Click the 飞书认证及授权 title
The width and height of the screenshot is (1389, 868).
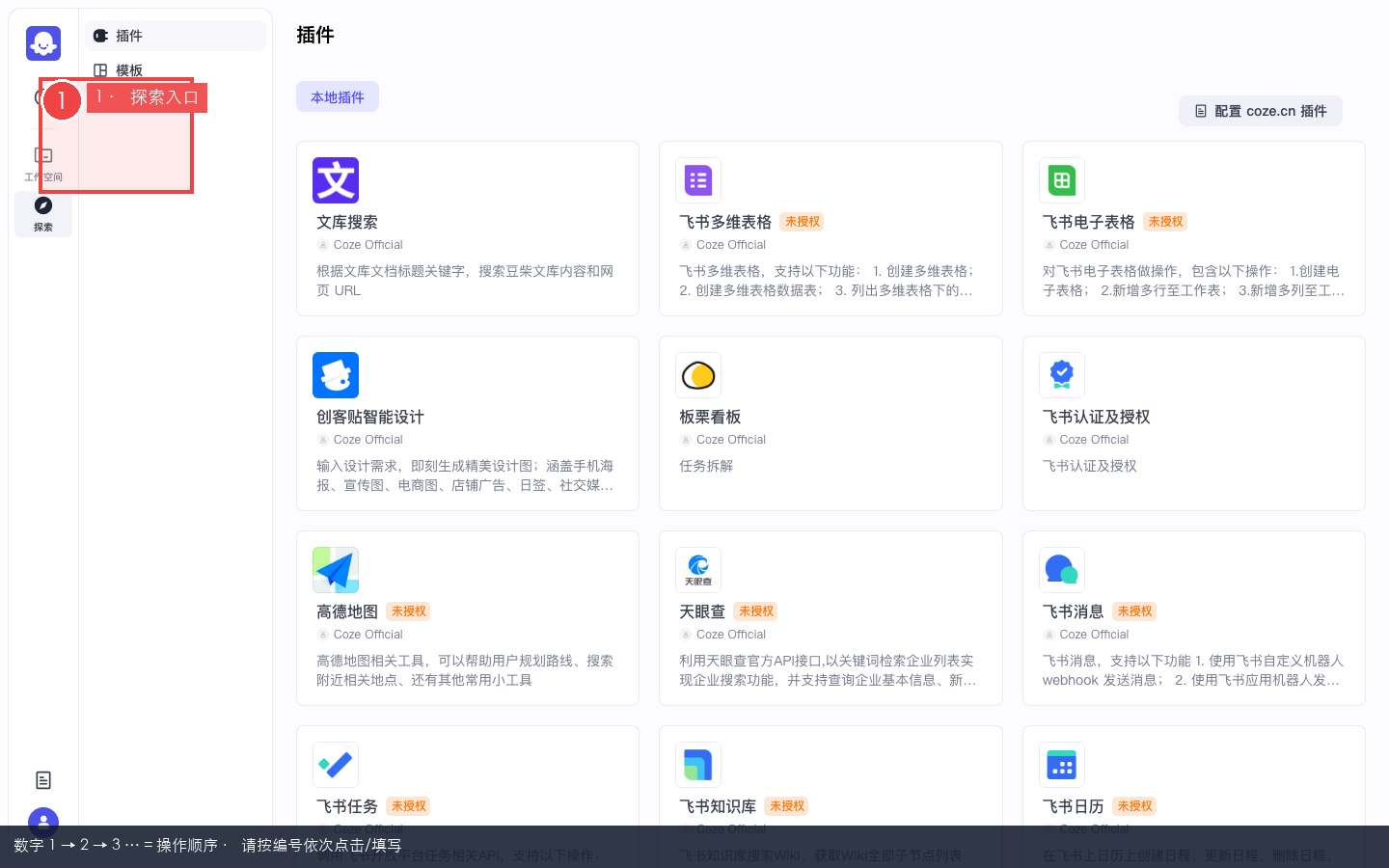(1097, 417)
